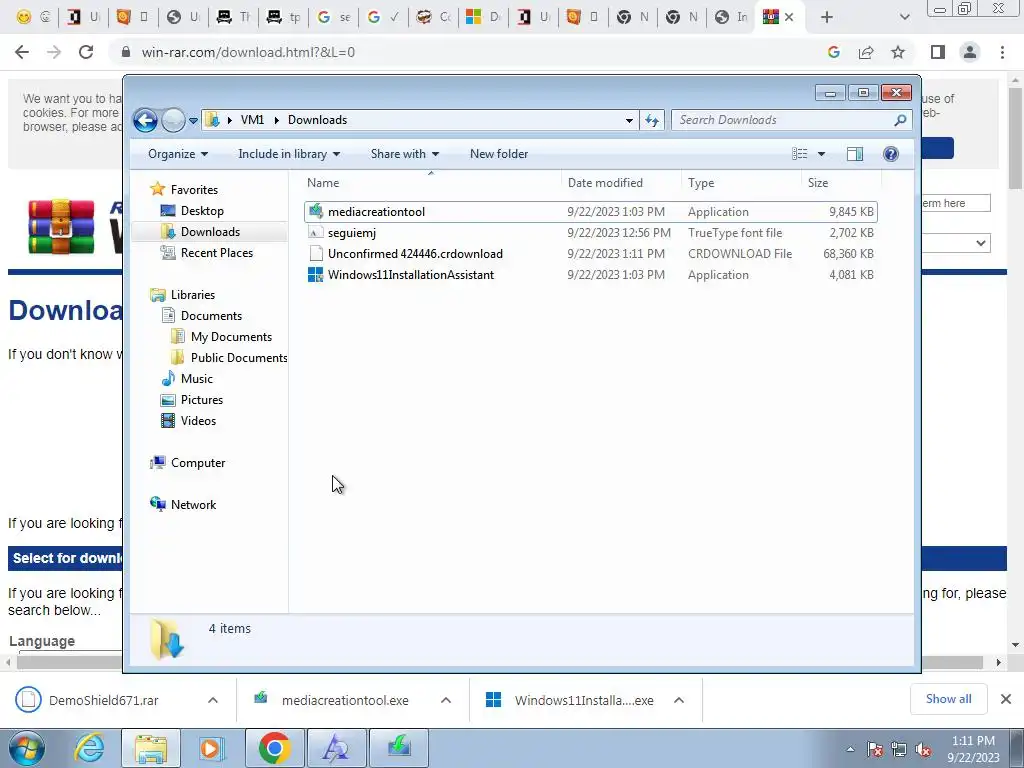Reload the win-rar.com page
Screen dimensions: 1024x768
click(86, 52)
